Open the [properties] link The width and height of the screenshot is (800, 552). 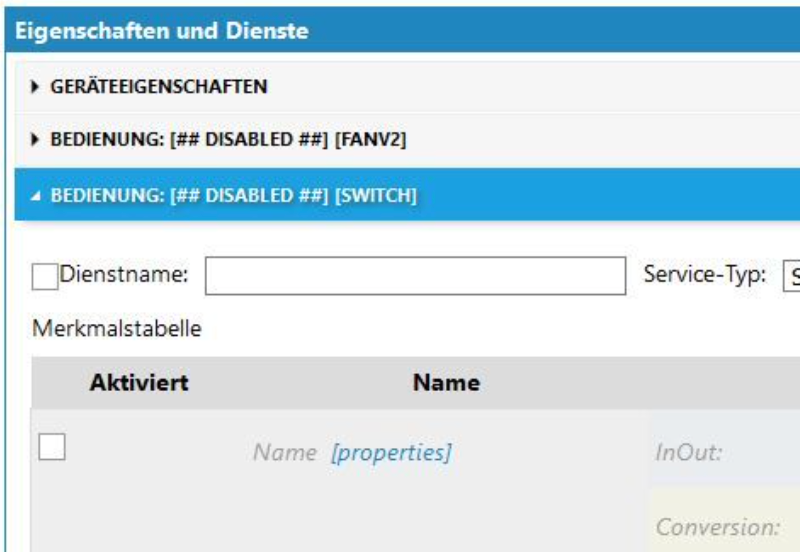point(391,452)
